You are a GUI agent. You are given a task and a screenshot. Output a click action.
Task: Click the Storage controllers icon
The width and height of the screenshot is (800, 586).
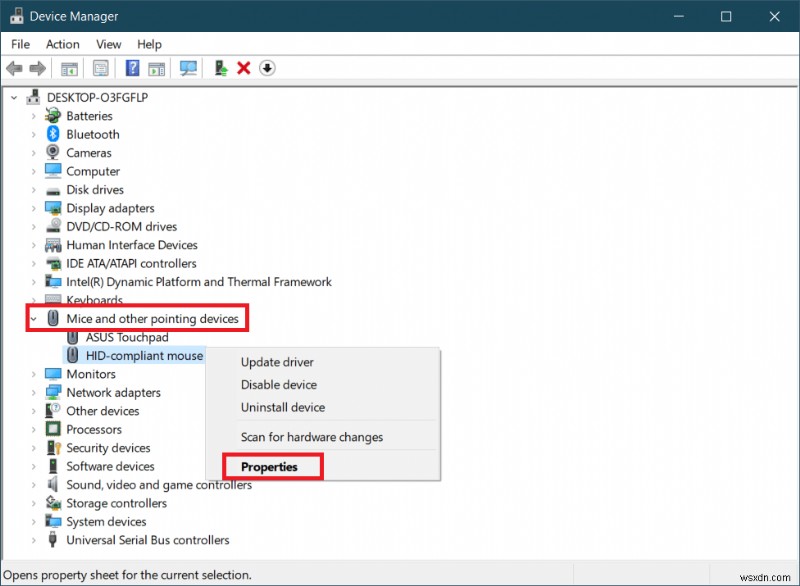click(x=53, y=503)
